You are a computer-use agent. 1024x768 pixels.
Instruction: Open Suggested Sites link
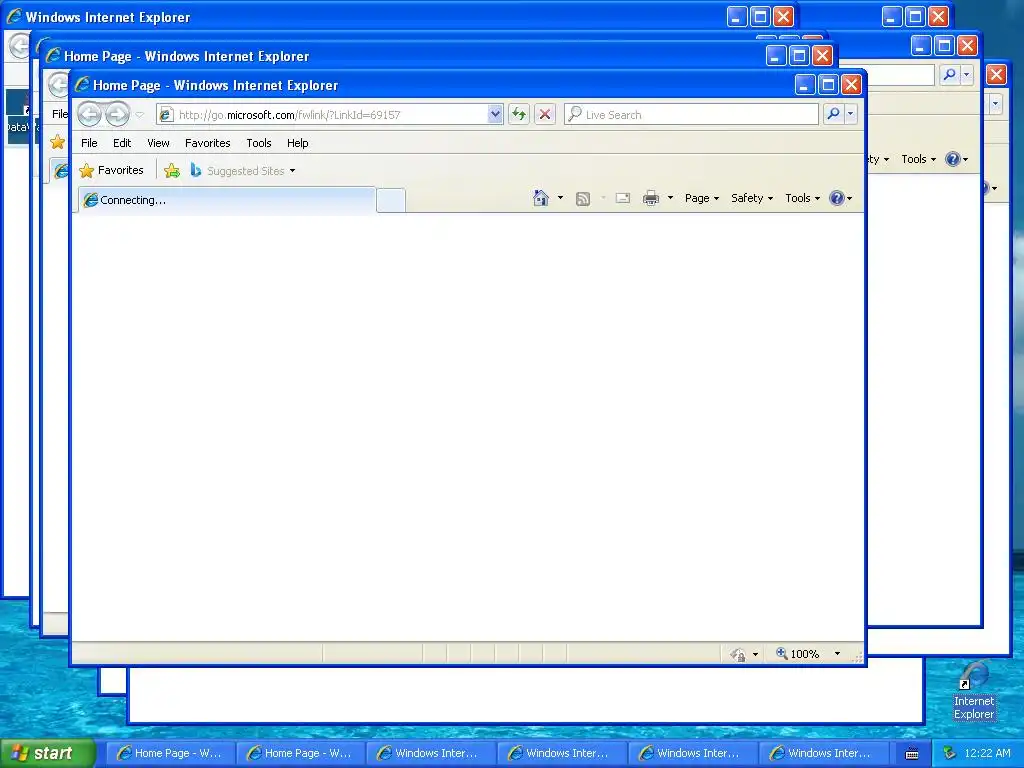pyautogui.click(x=243, y=170)
